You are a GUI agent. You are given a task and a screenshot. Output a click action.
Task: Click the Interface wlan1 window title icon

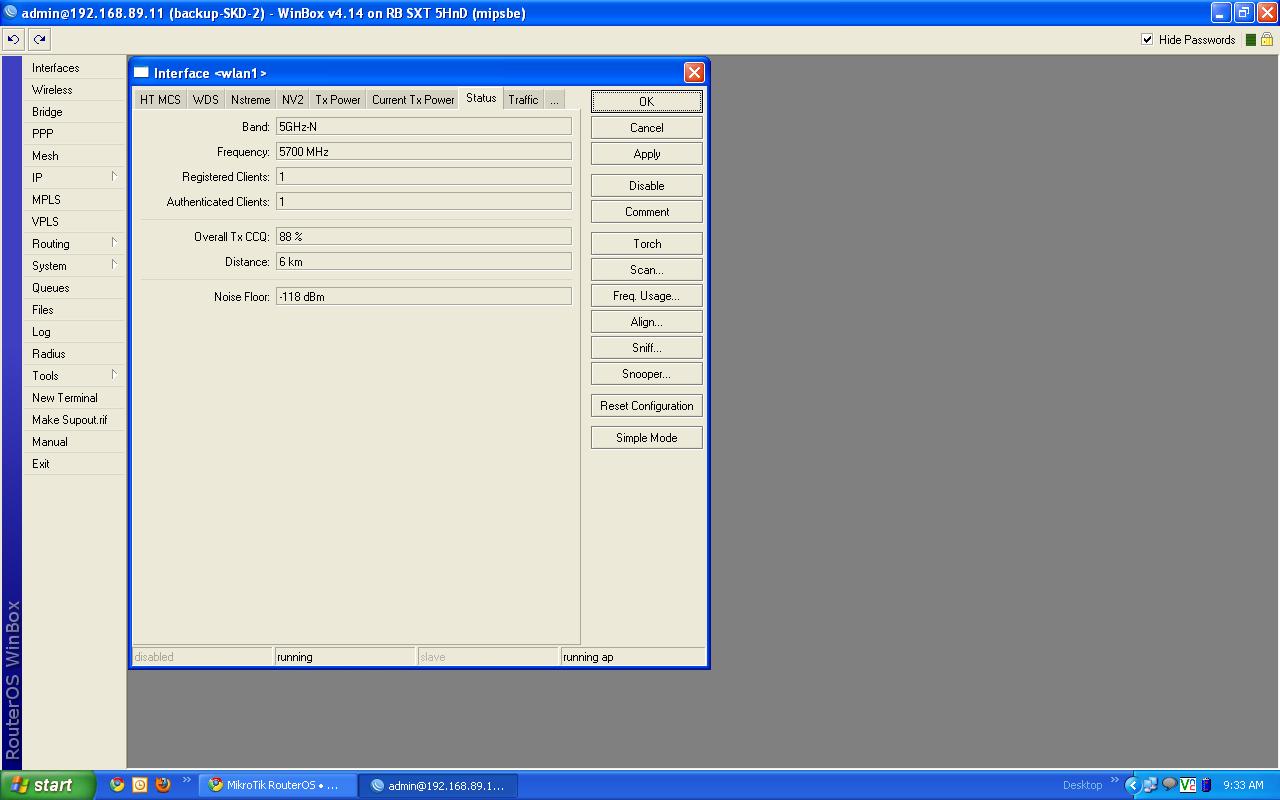141,73
